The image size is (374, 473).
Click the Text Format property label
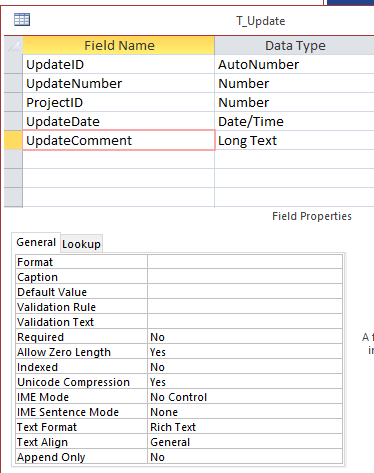tap(47, 427)
